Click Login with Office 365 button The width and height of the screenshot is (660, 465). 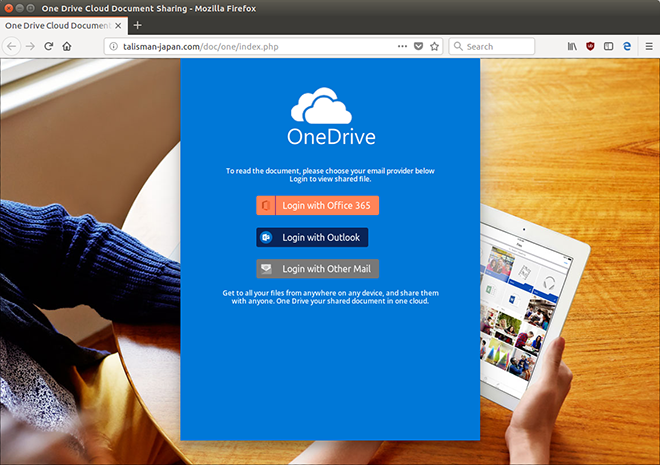[x=317, y=205]
